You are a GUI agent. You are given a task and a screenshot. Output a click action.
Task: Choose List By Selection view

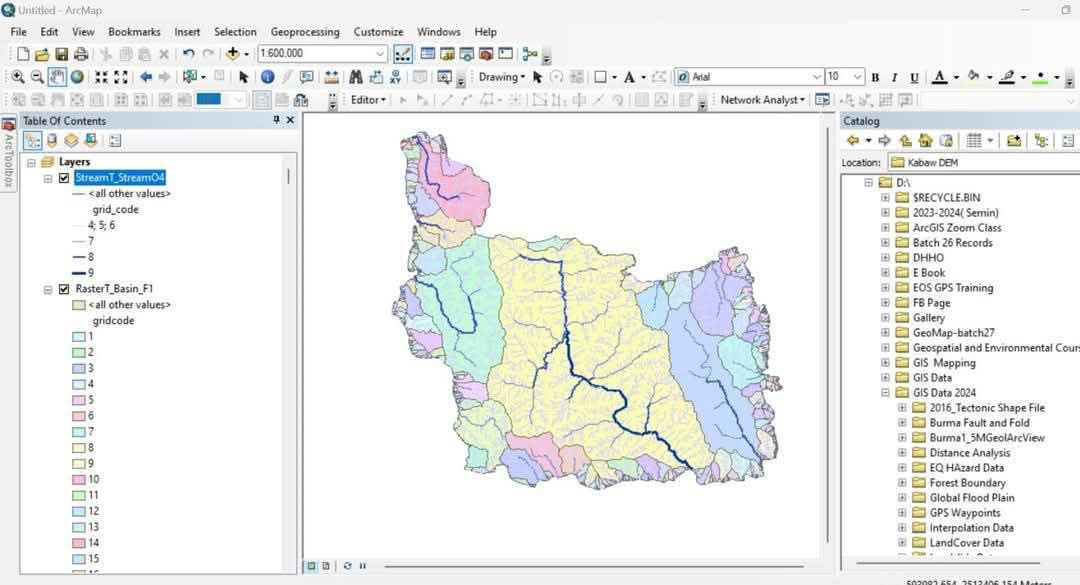90,141
